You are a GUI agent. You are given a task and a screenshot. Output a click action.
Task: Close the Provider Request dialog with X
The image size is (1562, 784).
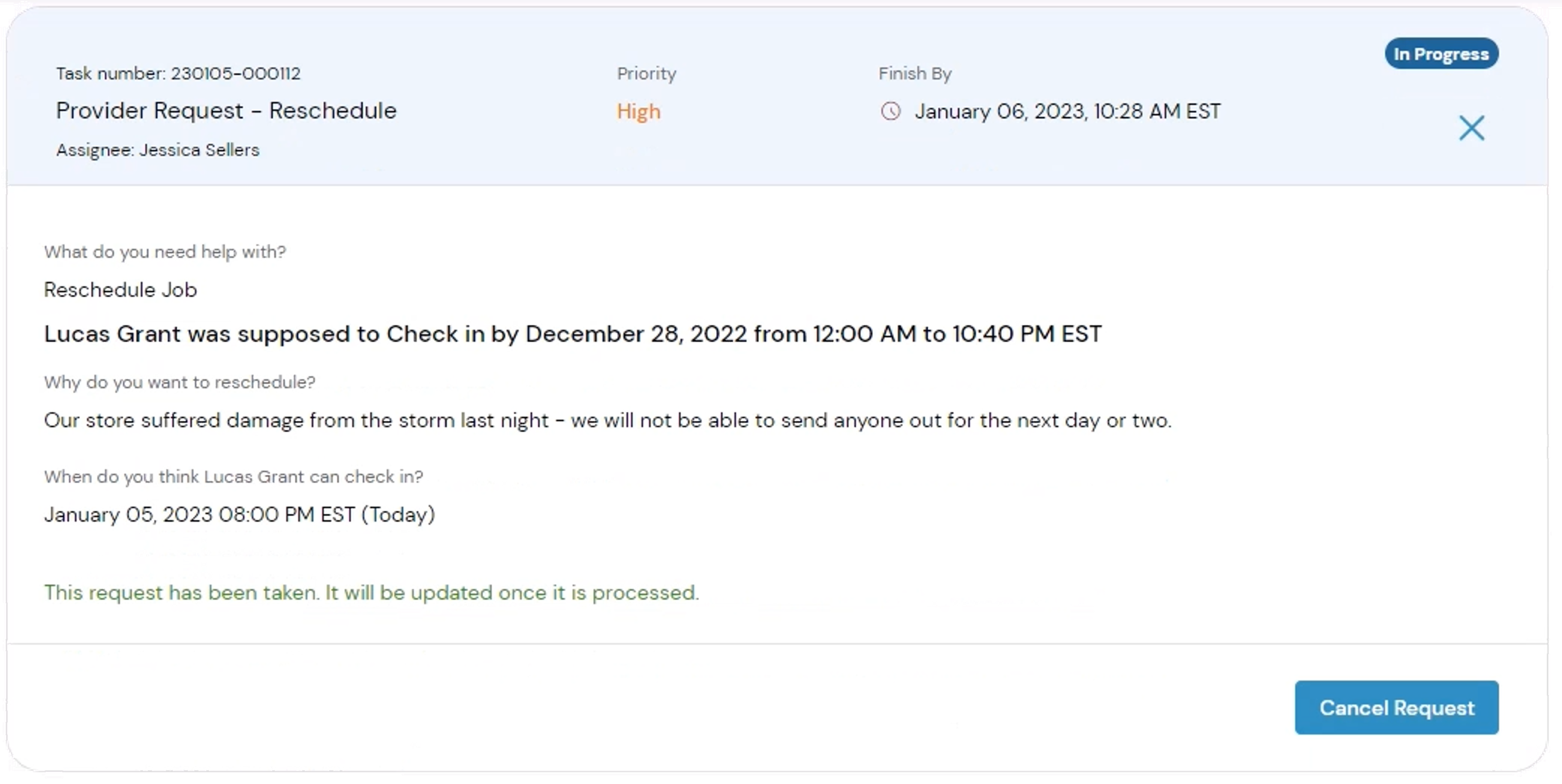coord(1471,128)
